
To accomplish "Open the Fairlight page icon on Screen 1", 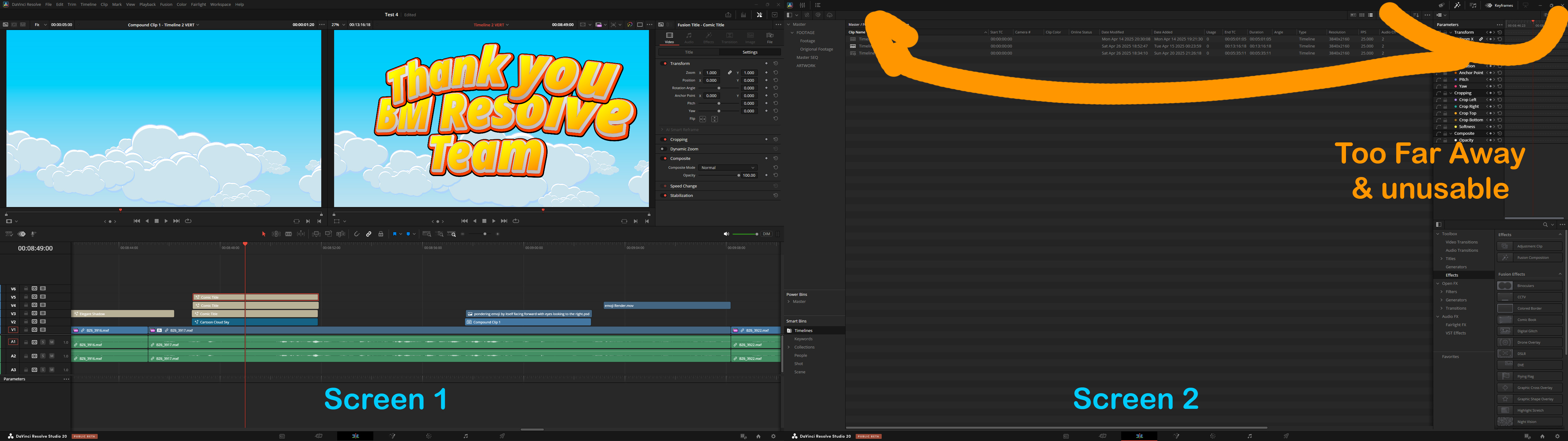I will (x=466, y=436).
